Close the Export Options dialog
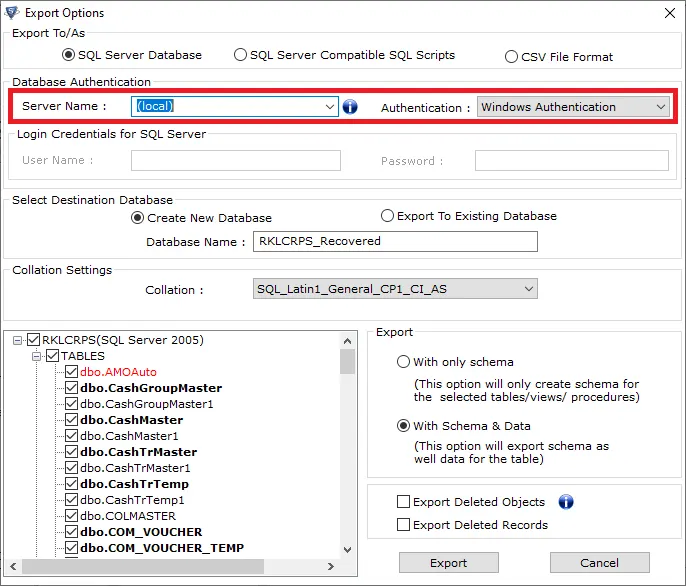Viewport: 686px width, 586px height. [x=669, y=13]
